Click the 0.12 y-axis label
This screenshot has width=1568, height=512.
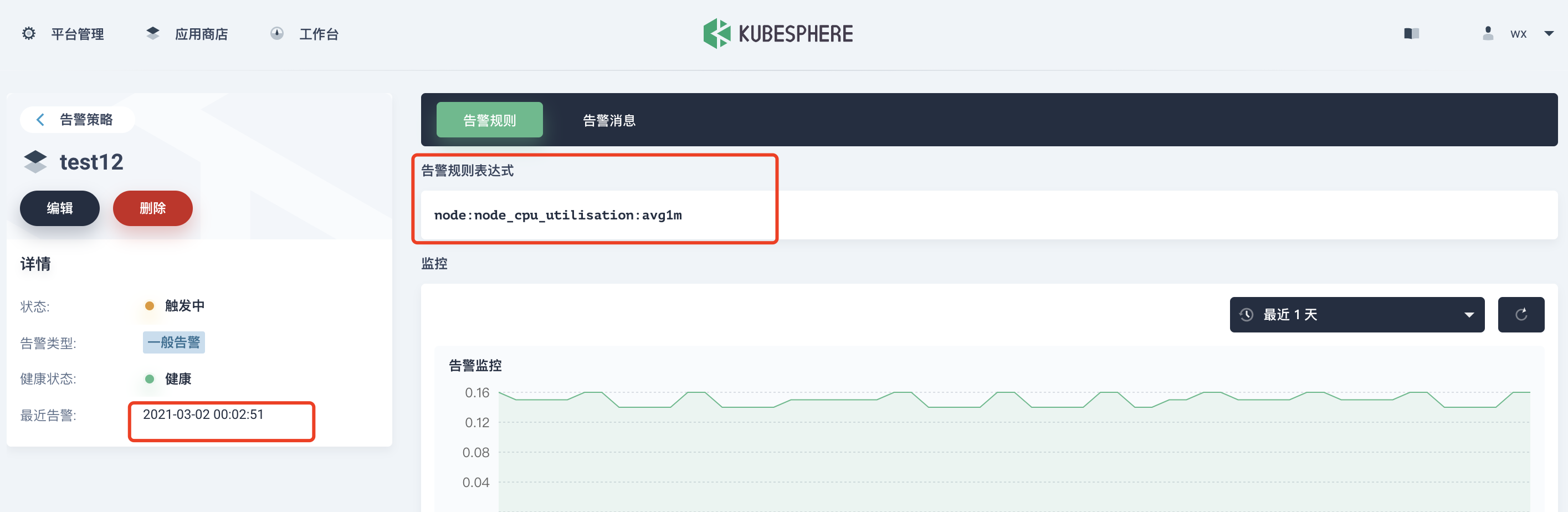(477, 422)
